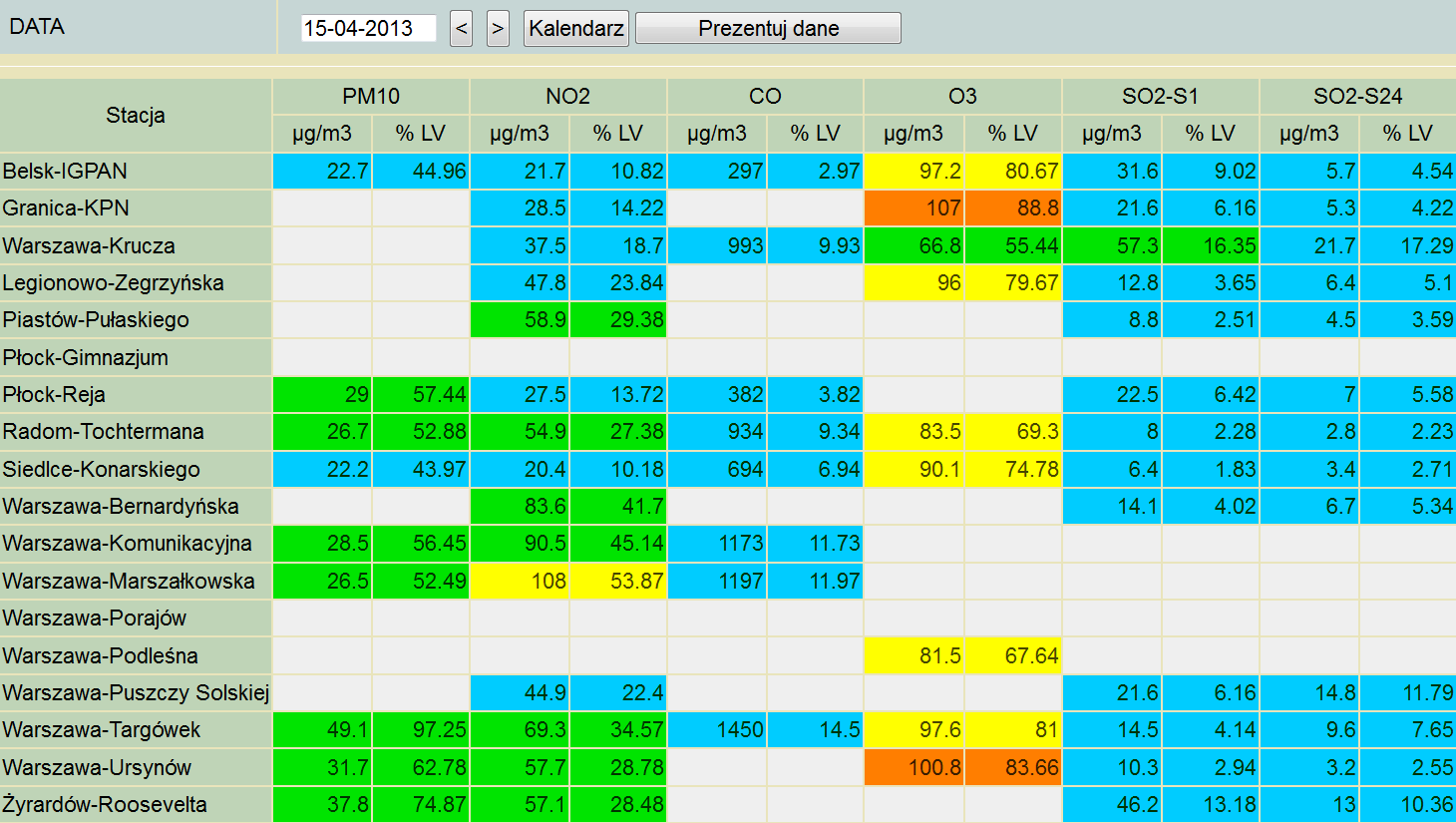Viewport: 1456px width, 823px height.
Task: Select the Warszawa-Komunikacyjna station label
Action: (136, 543)
